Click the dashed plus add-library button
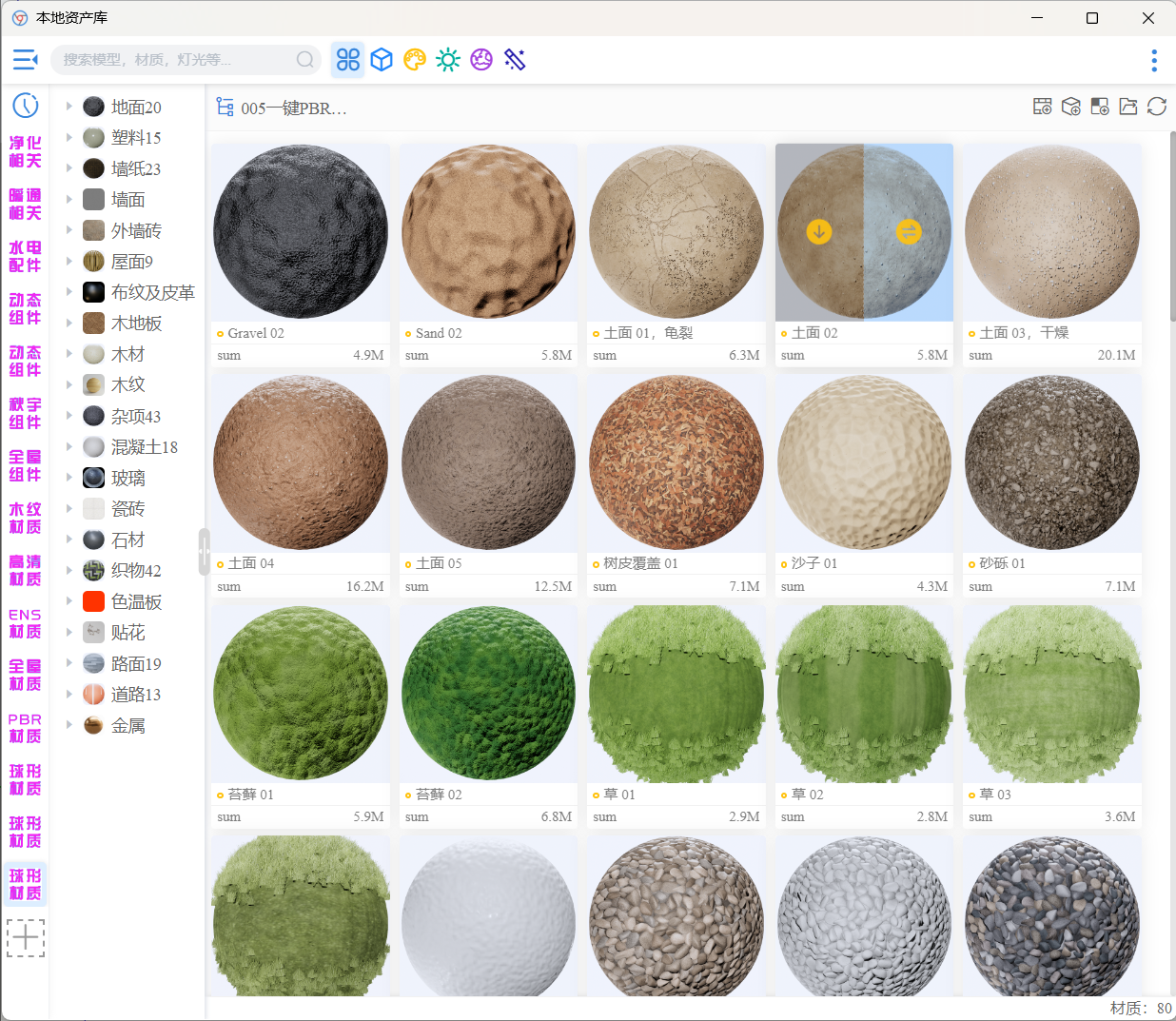This screenshot has width=1176, height=1021. [26, 938]
